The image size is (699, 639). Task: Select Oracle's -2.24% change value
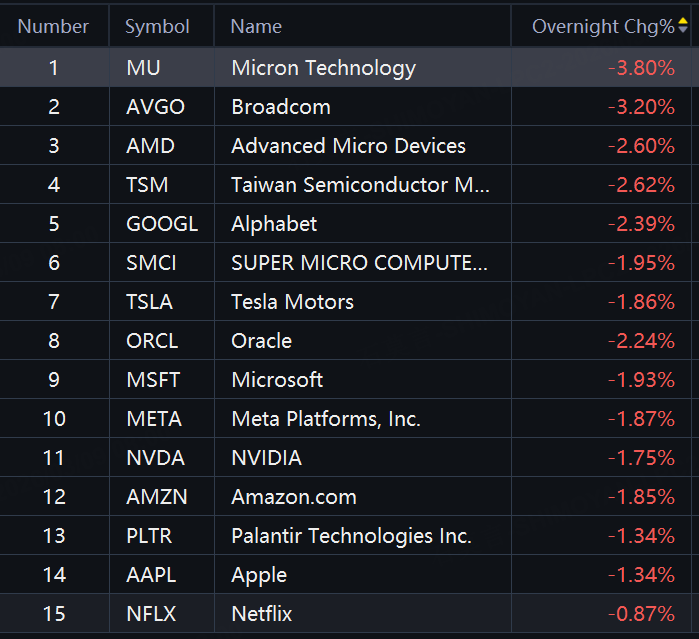[x=641, y=341]
